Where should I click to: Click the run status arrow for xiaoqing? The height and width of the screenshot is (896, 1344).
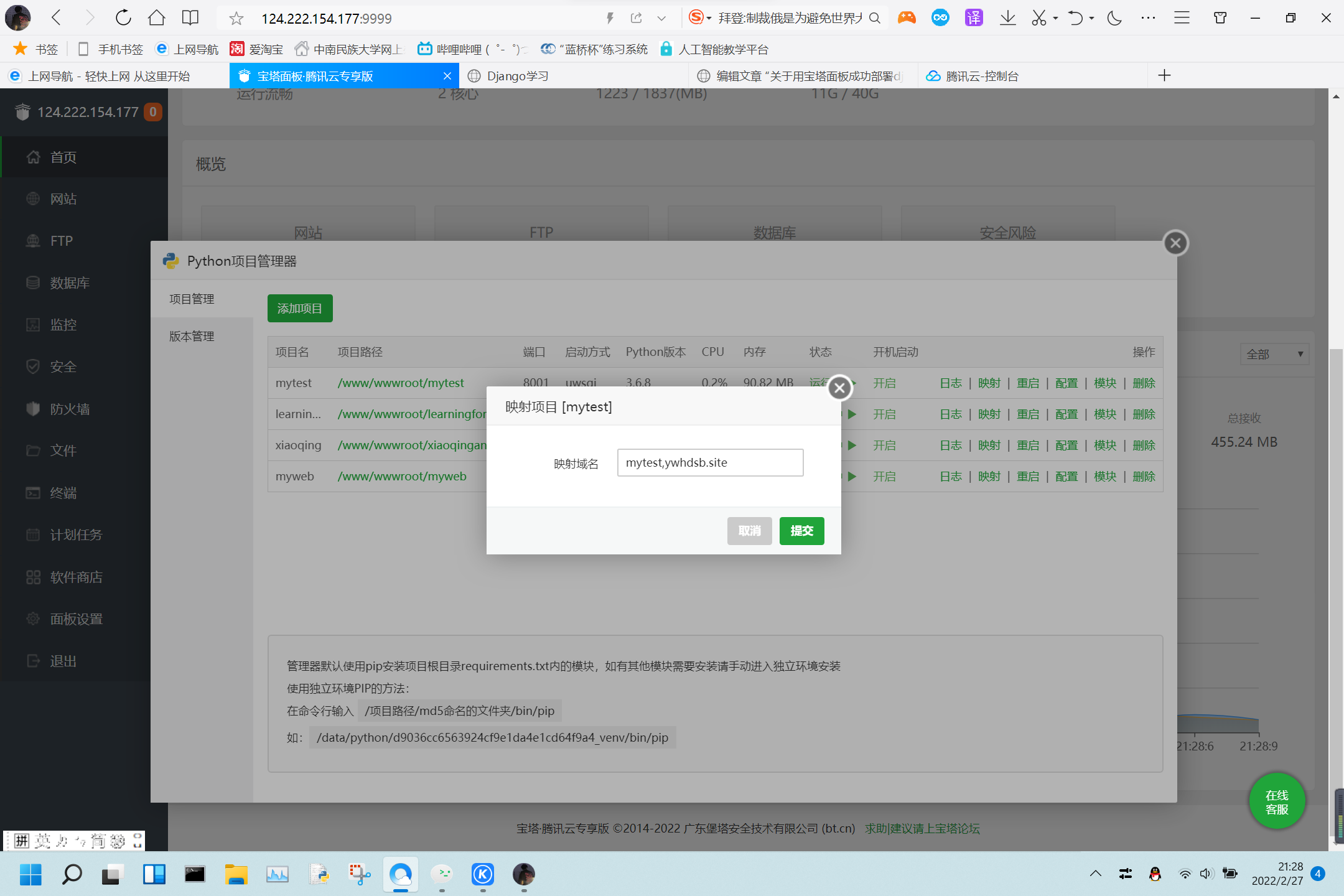[852, 446]
